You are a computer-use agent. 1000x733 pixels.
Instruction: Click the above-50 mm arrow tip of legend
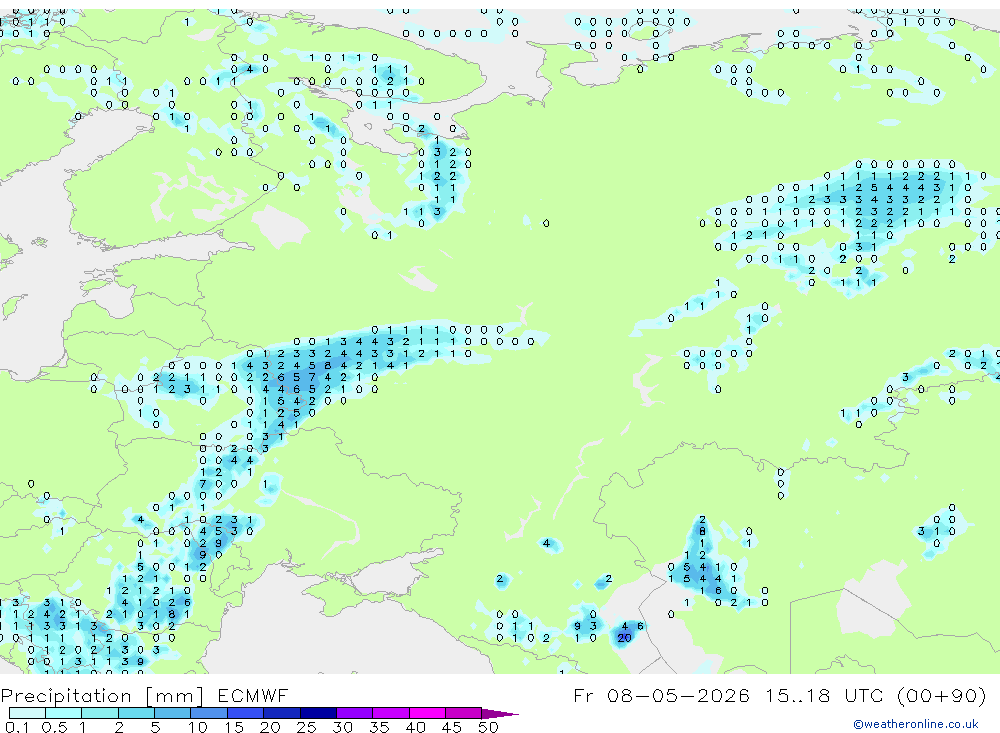(x=500, y=714)
